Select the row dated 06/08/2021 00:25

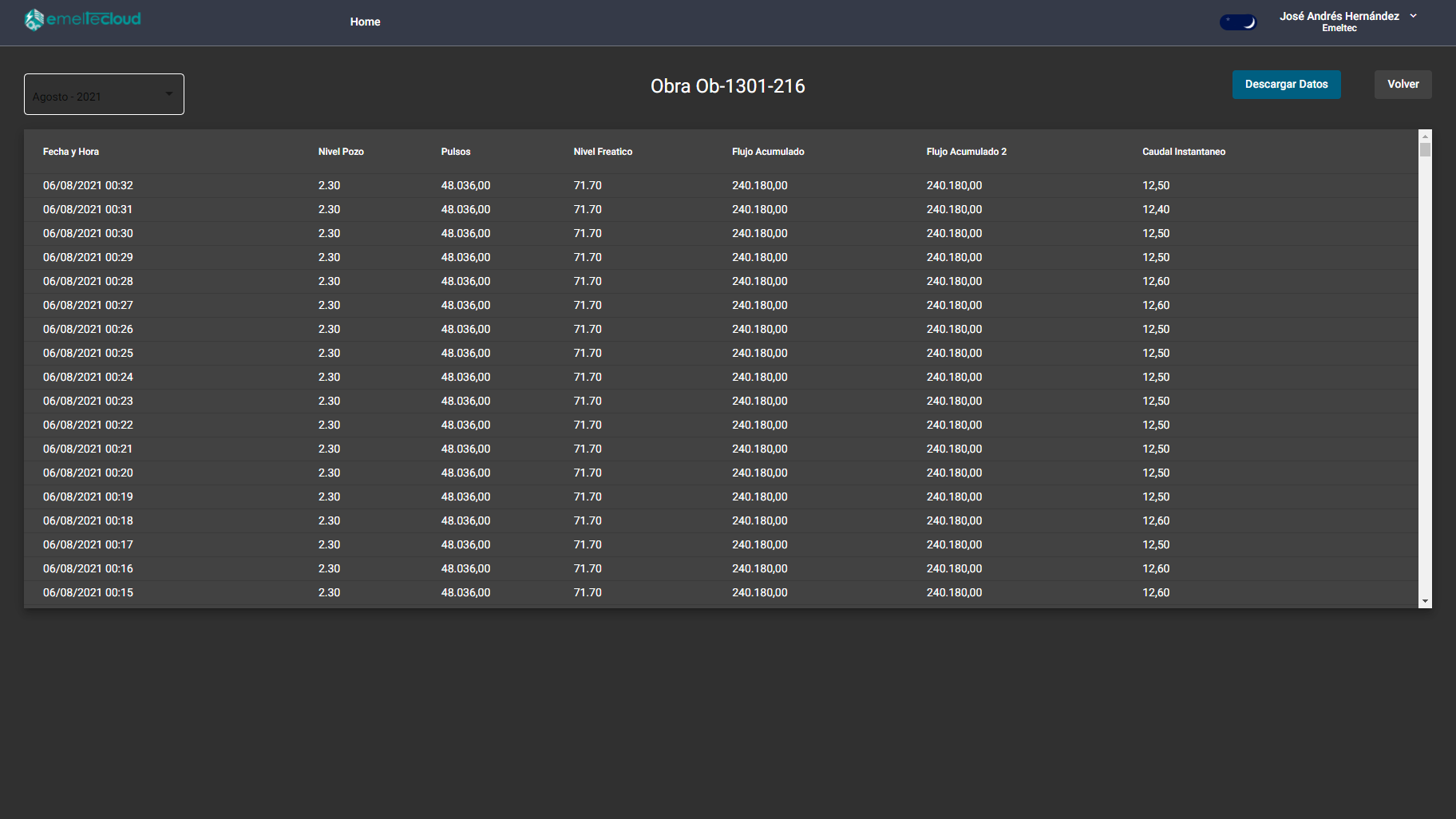722,354
